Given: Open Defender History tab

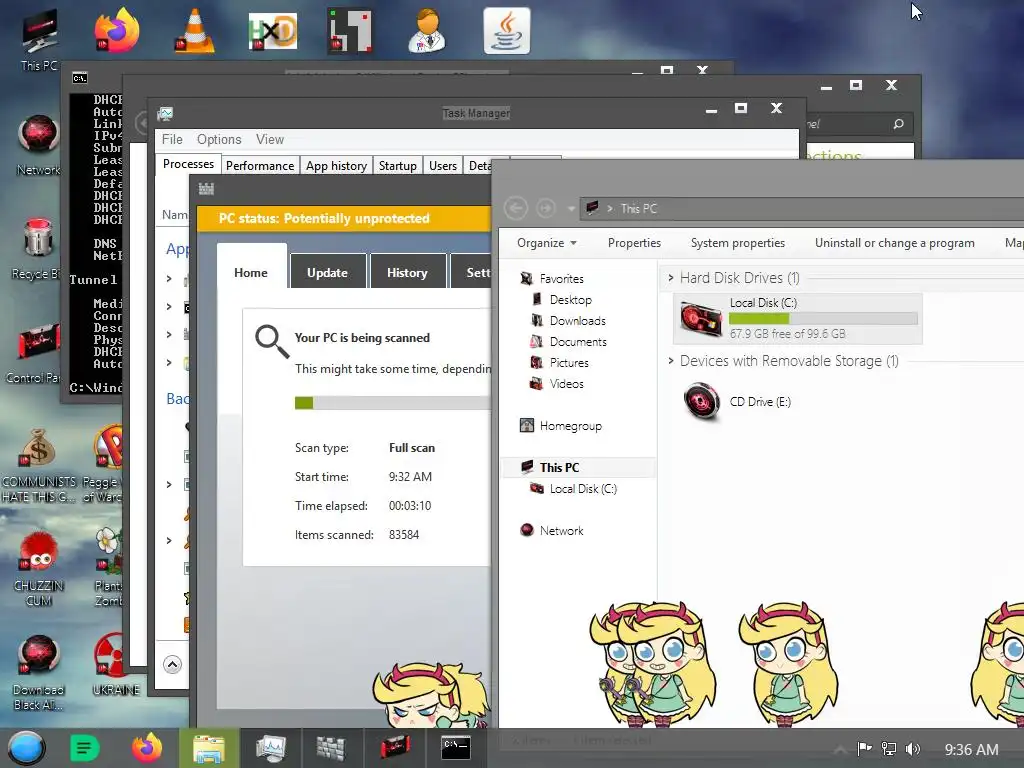Looking at the screenshot, I should [x=407, y=272].
